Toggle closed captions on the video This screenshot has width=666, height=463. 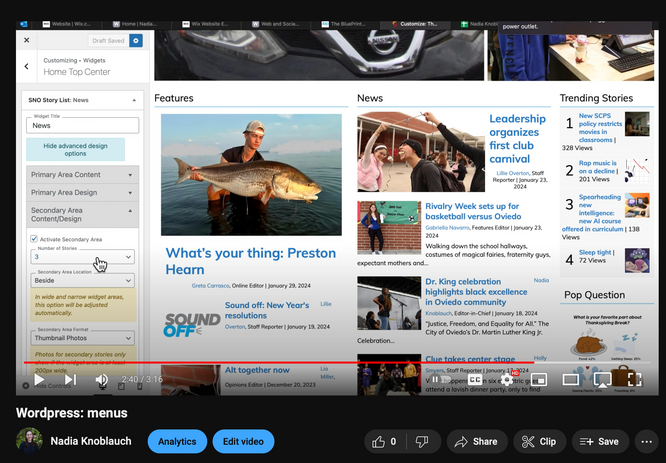[x=475, y=380]
